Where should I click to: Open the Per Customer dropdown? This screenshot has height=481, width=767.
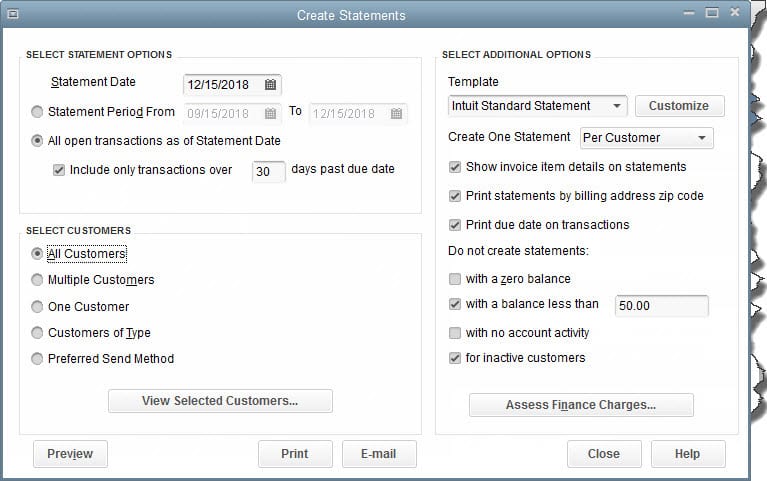pos(703,137)
